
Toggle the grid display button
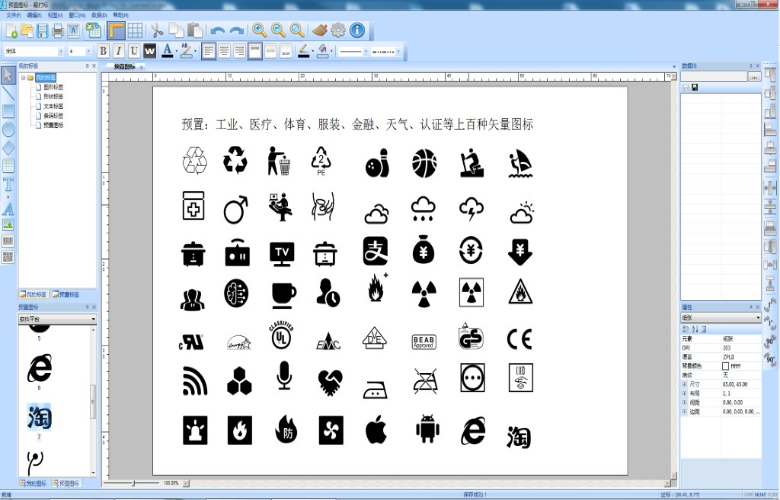[x=135, y=31]
